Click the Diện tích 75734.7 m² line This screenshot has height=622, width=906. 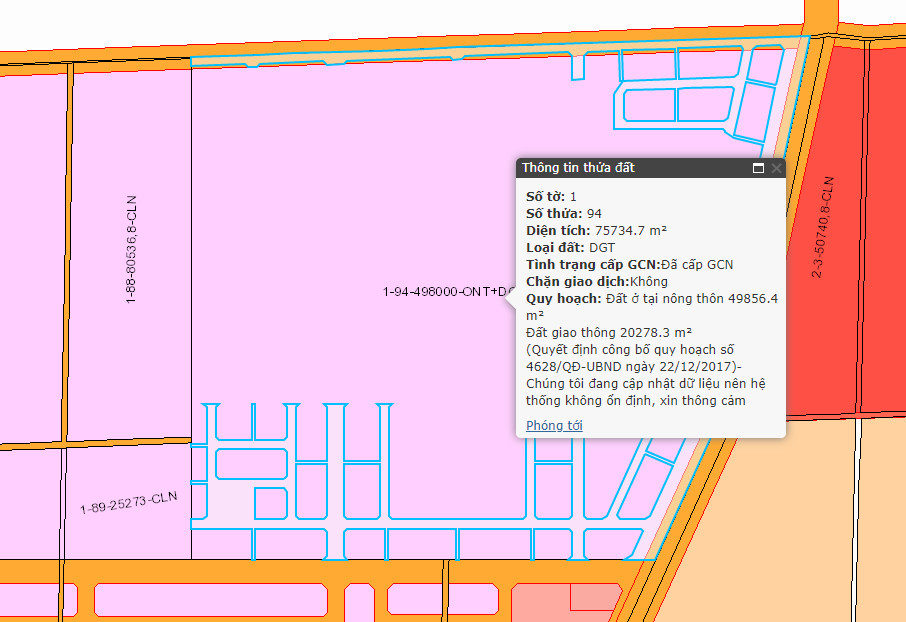[596, 230]
